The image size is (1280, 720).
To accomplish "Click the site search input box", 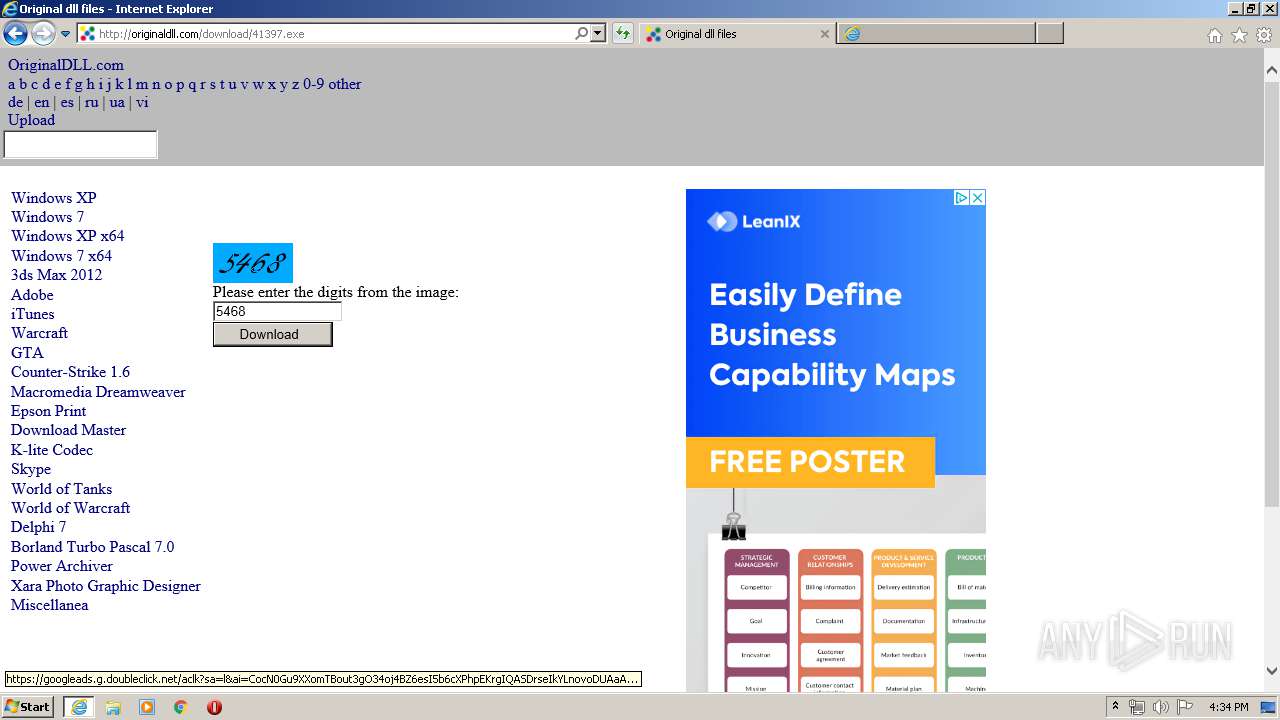I will click(80, 145).
